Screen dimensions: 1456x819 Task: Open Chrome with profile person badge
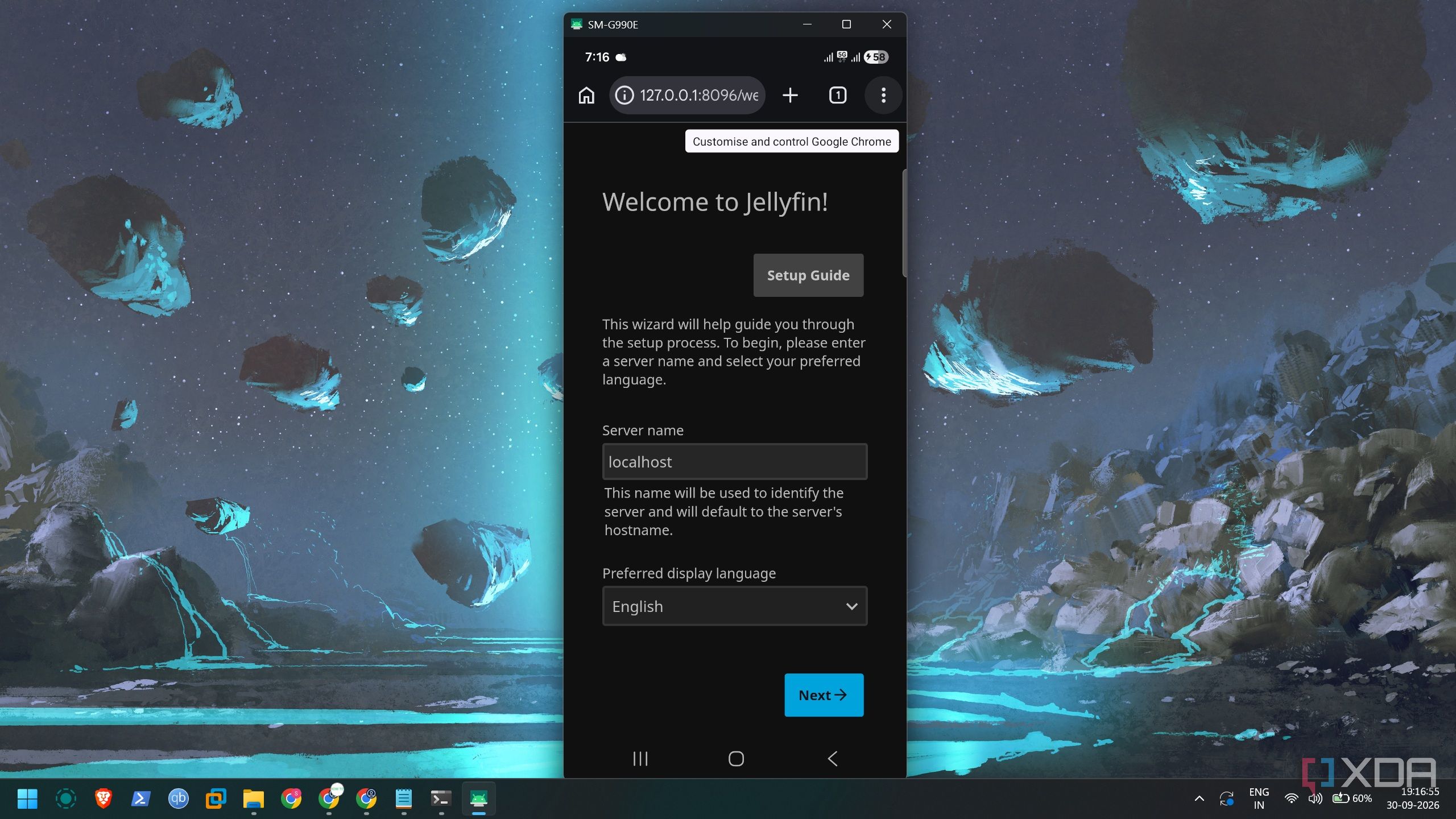pyautogui.click(x=366, y=799)
